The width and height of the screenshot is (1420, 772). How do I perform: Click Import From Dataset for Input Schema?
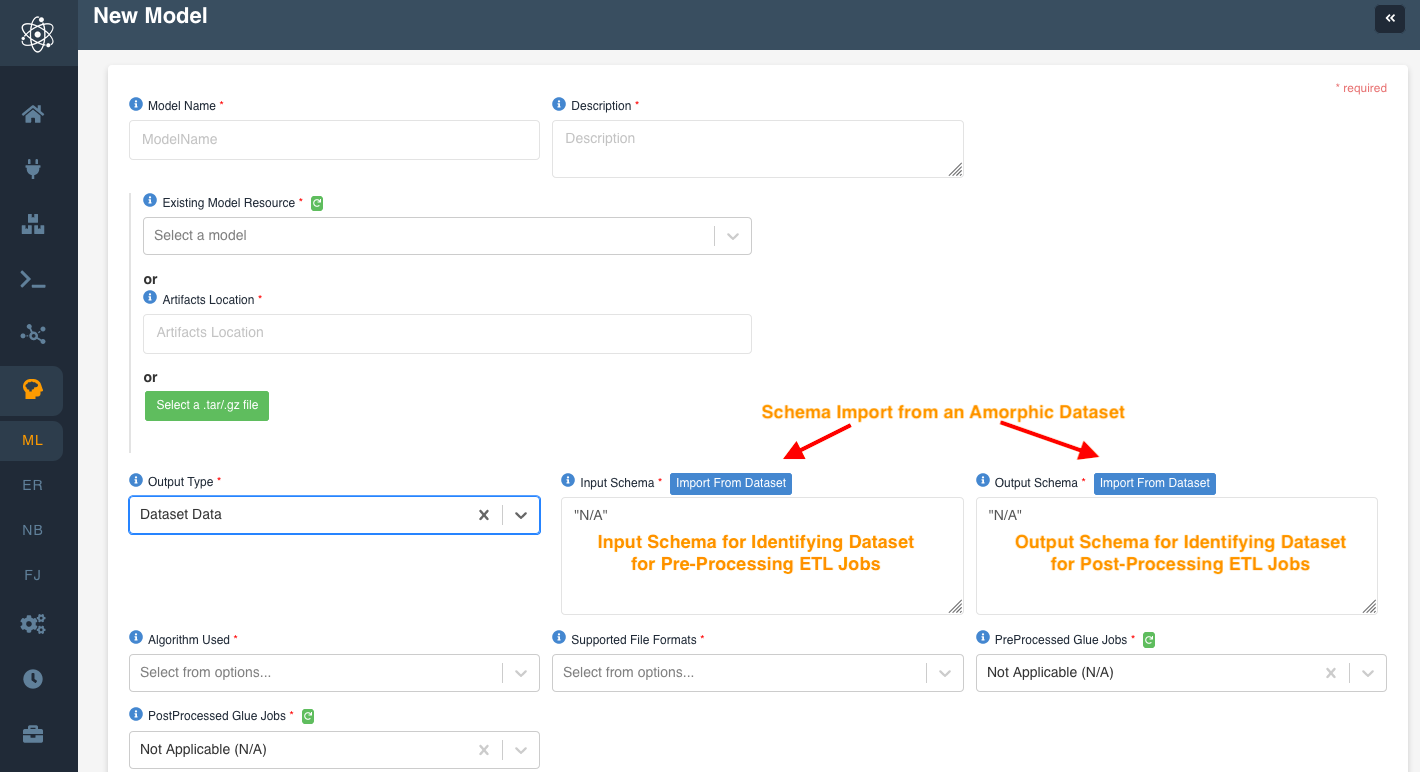[x=731, y=483]
